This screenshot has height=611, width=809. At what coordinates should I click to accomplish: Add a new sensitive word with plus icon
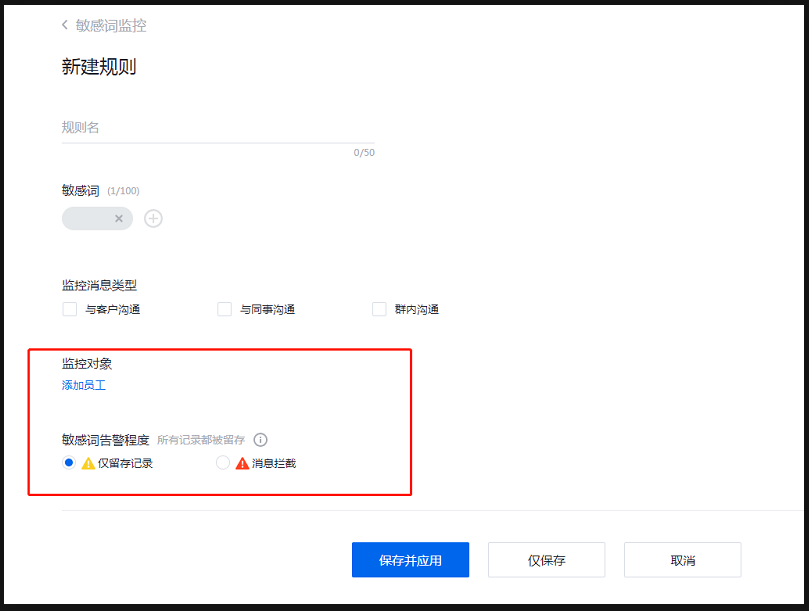point(153,219)
